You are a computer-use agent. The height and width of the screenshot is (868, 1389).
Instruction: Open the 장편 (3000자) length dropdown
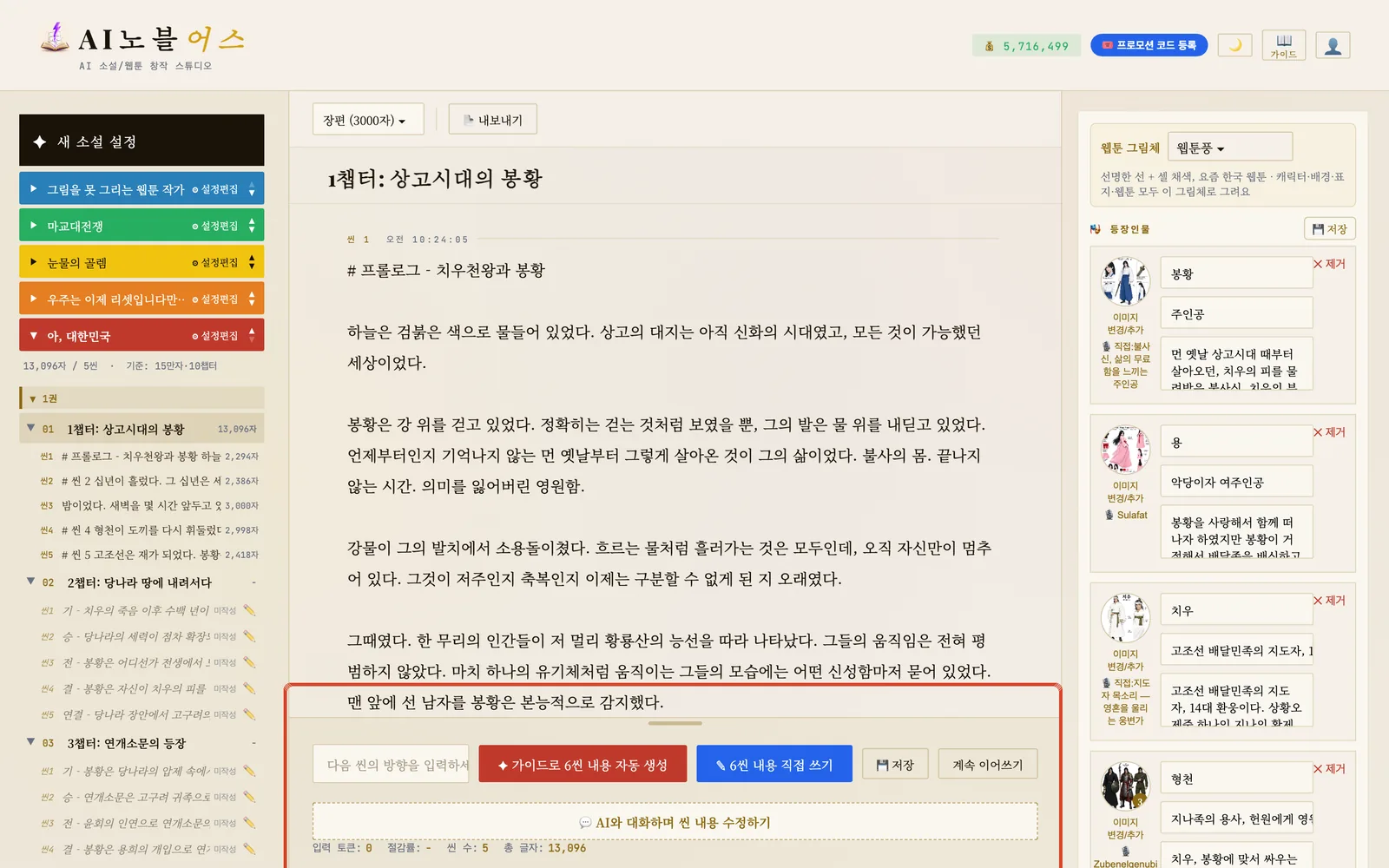pyautogui.click(x=368, y=120)
